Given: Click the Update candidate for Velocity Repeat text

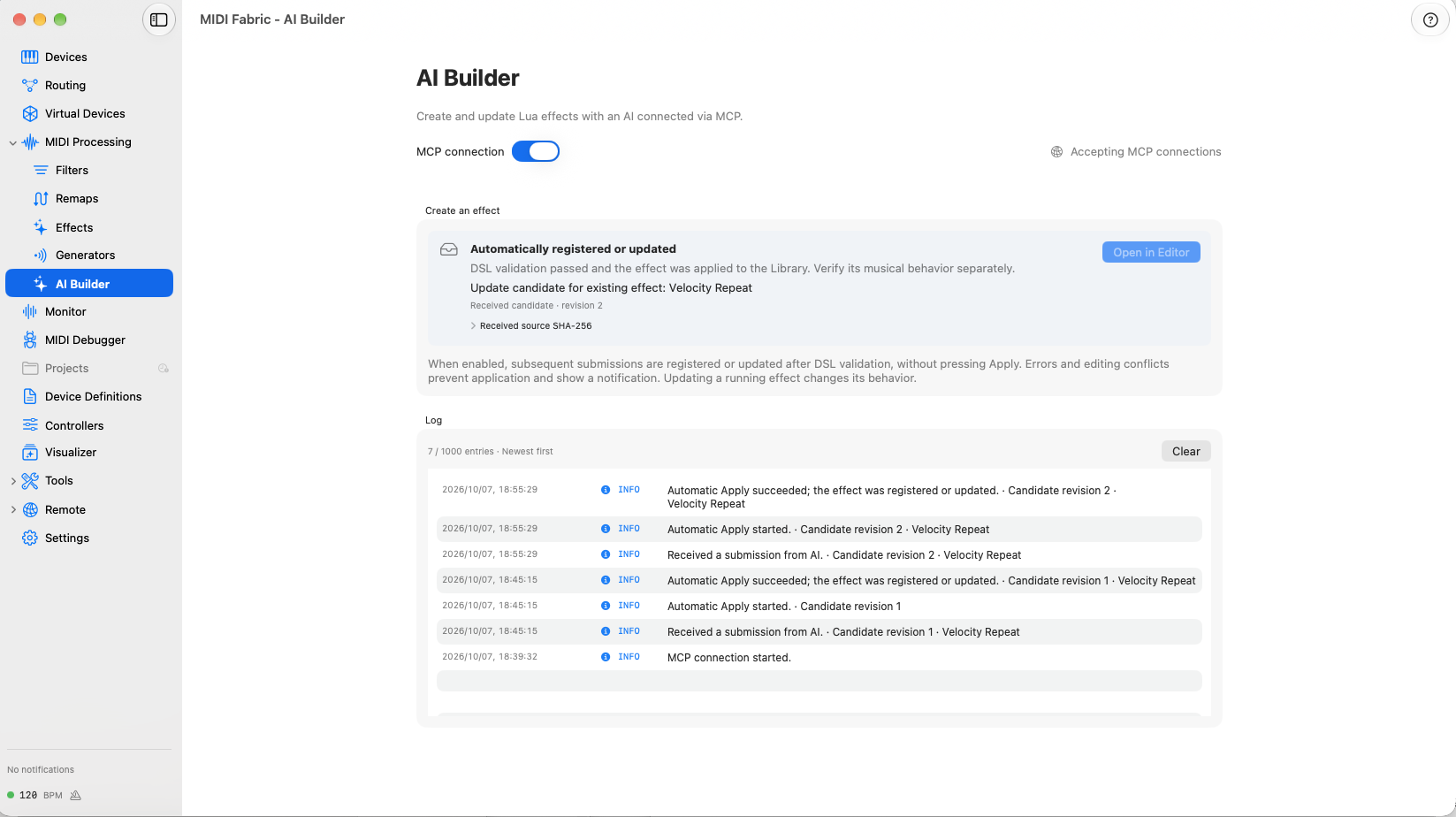Looking at the screenshot, I should click(x=611, y=287).
